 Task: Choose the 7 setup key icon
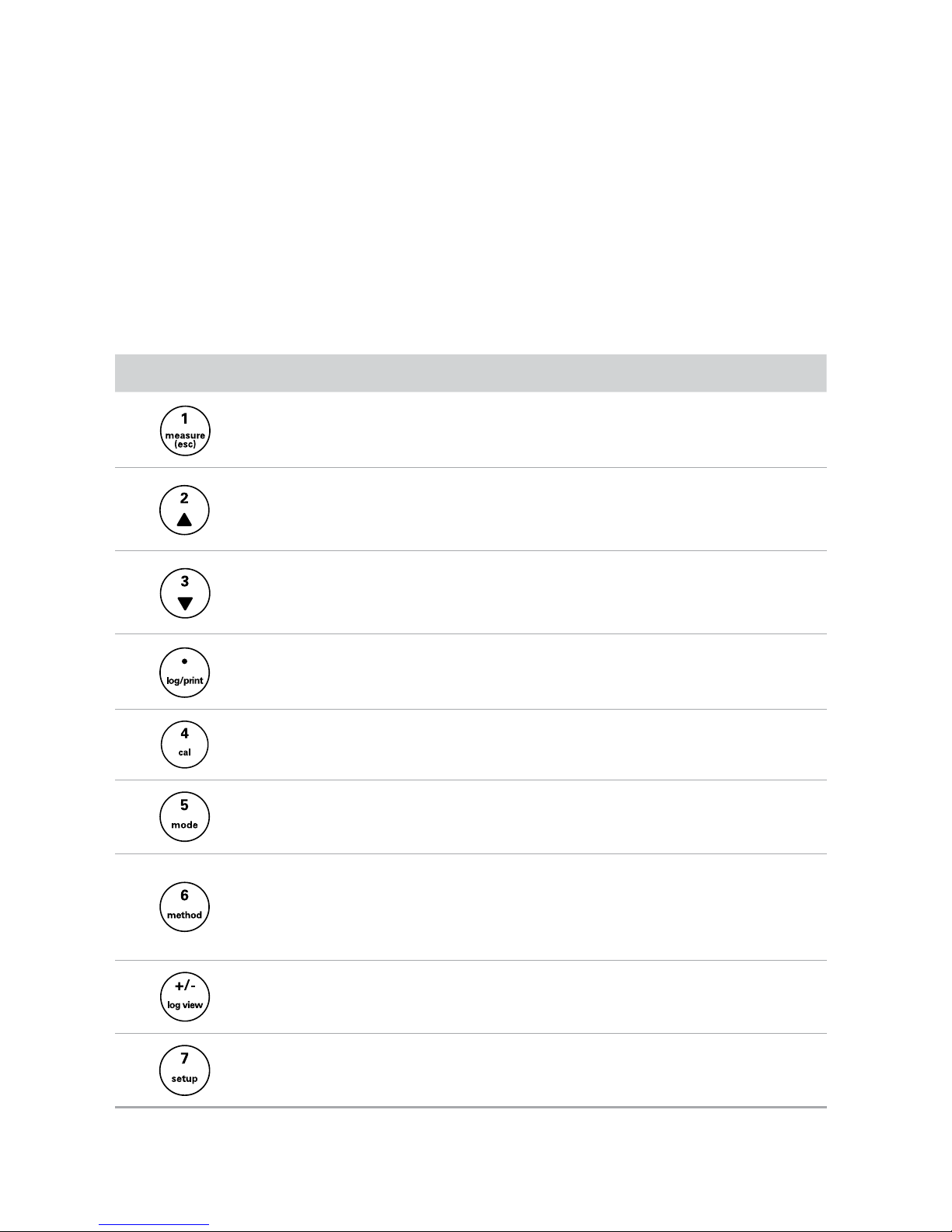185,1070
